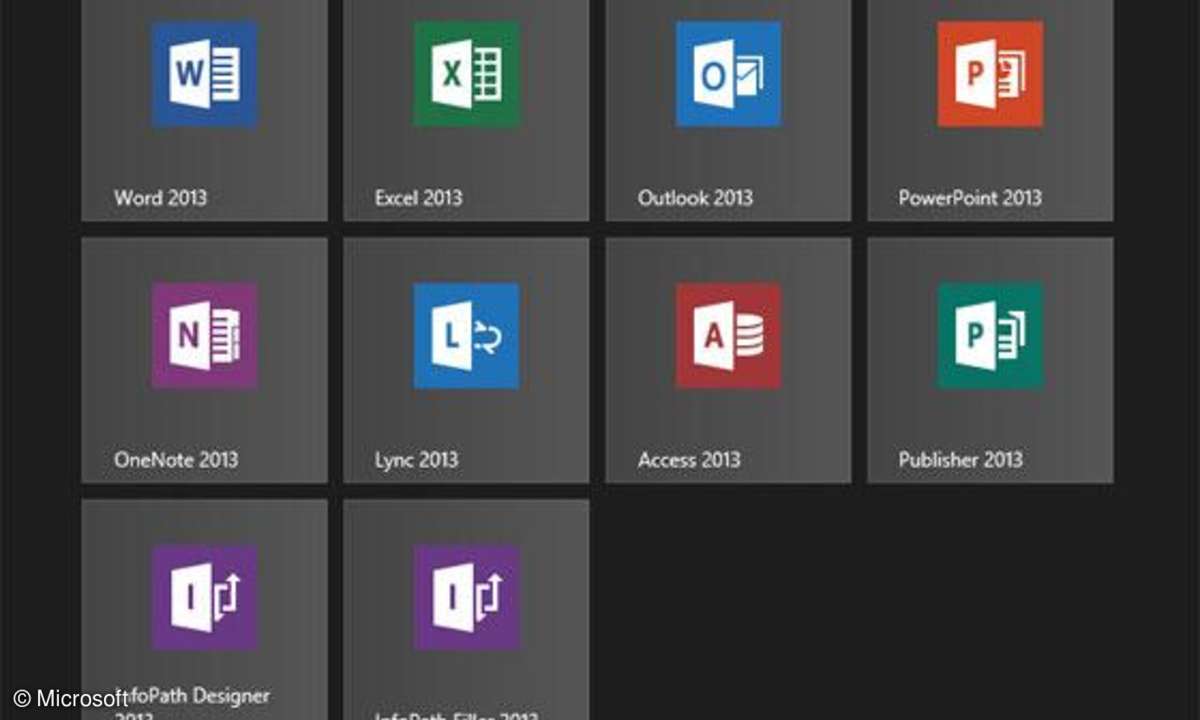1200x720 pixels.
Task: Open the blue Word 2013 icon
Action: pos(204,74)
